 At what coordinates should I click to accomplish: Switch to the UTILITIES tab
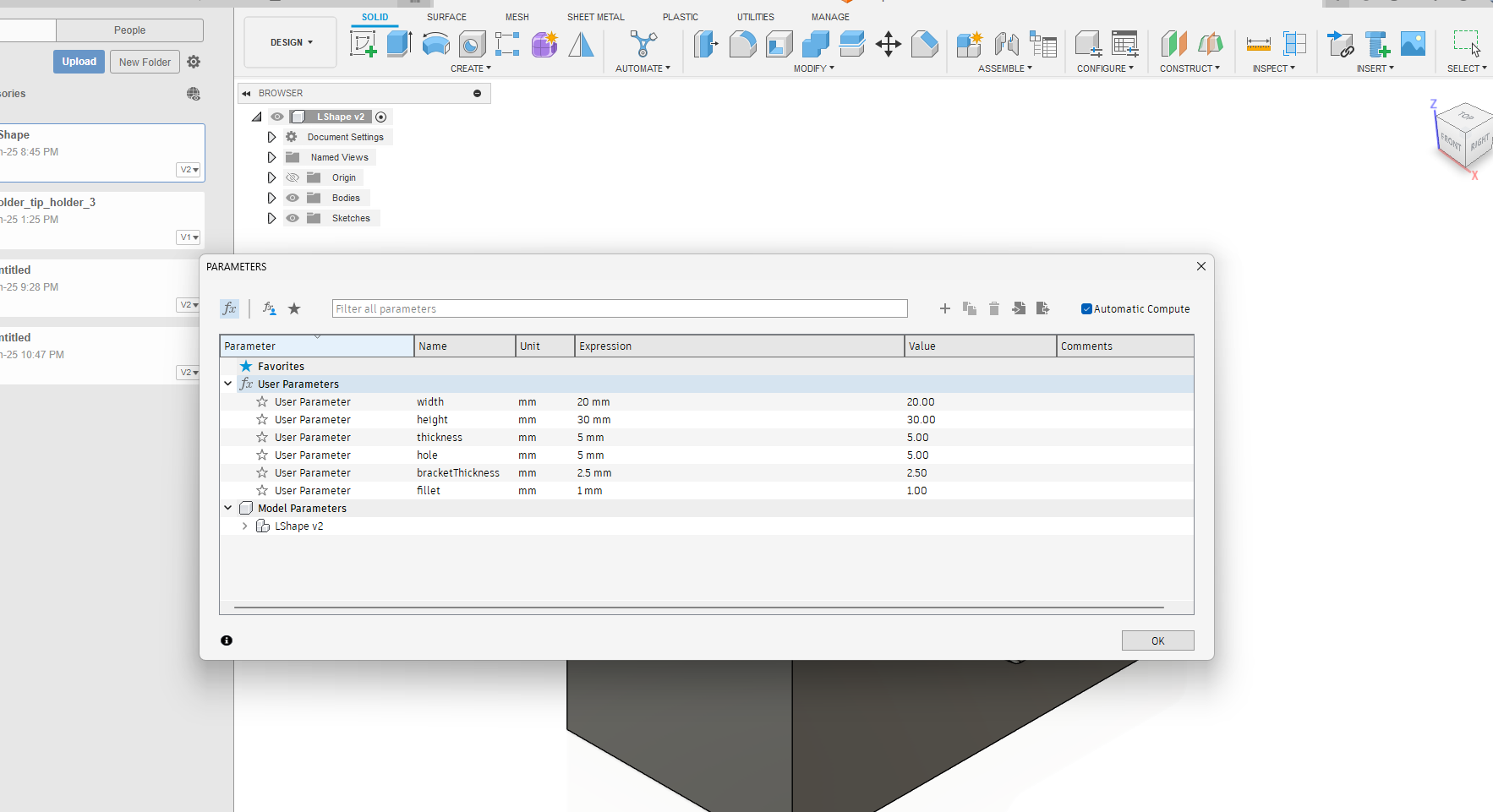[x=756, y=17]
